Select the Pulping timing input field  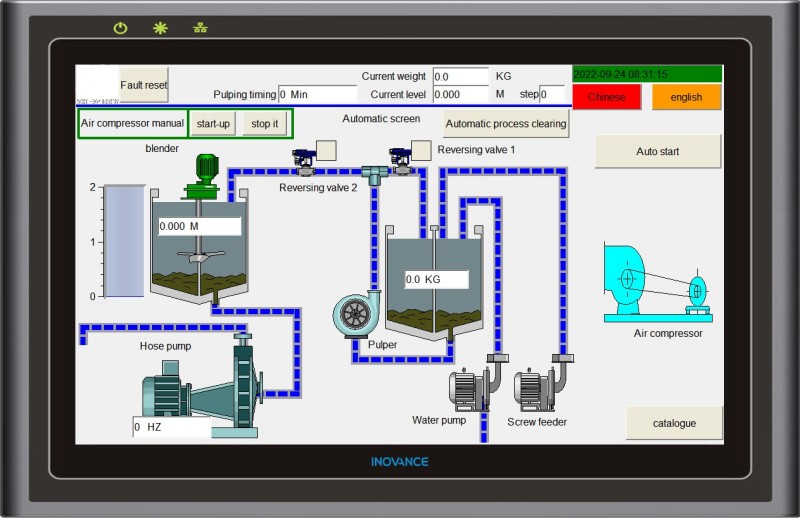tap(317, 94)
